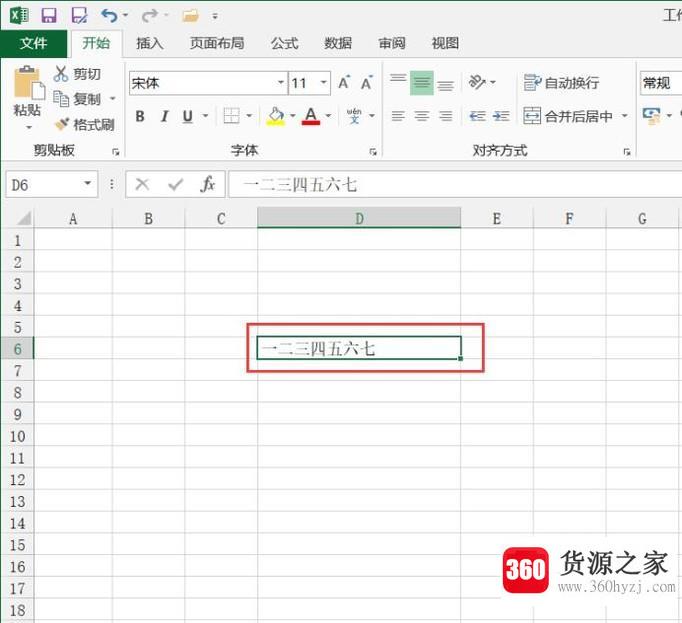This screenshot has width=682, height=623.
Task: Expand the underline style dropdown
Action: 205,116
